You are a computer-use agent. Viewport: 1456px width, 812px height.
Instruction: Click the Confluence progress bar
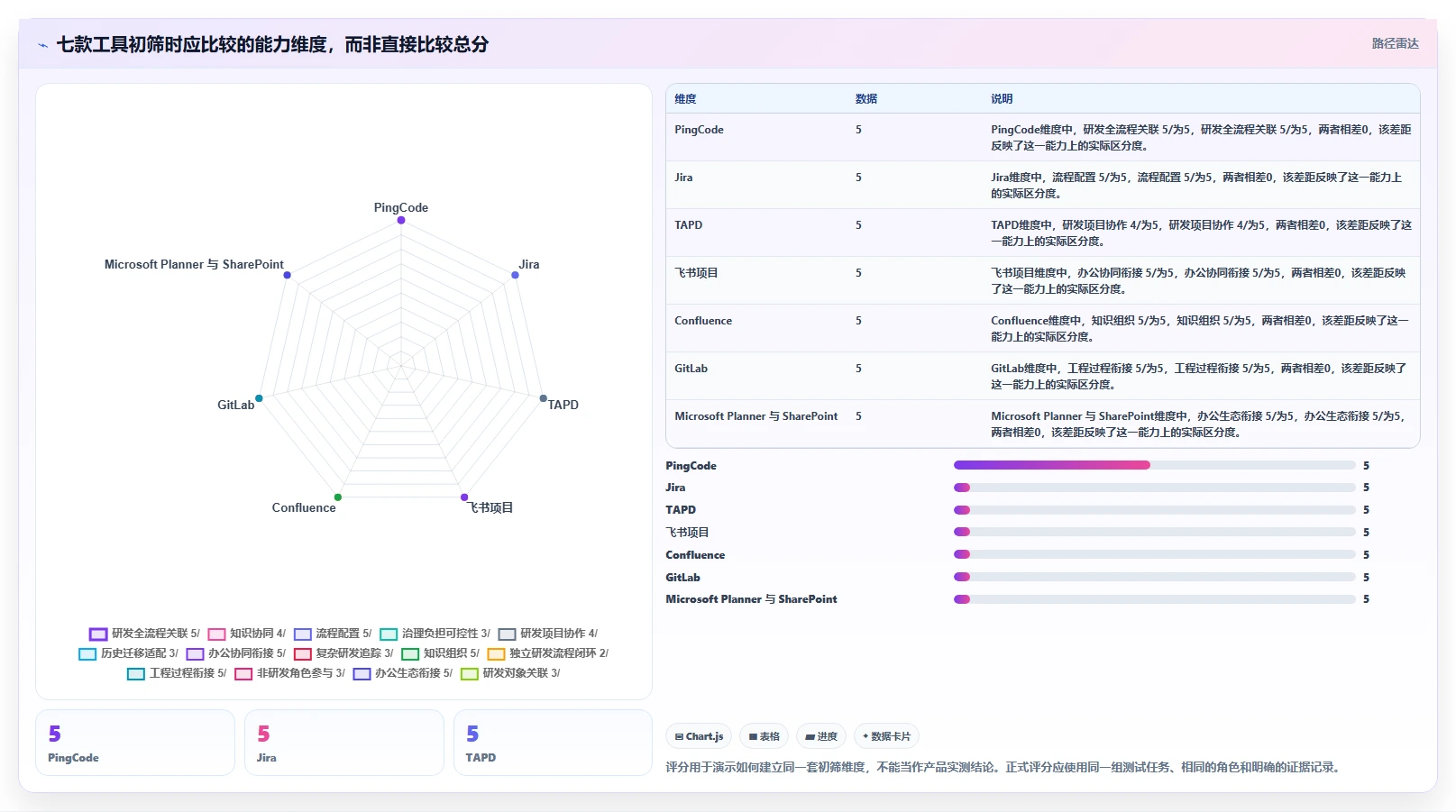click(1155, 554)
